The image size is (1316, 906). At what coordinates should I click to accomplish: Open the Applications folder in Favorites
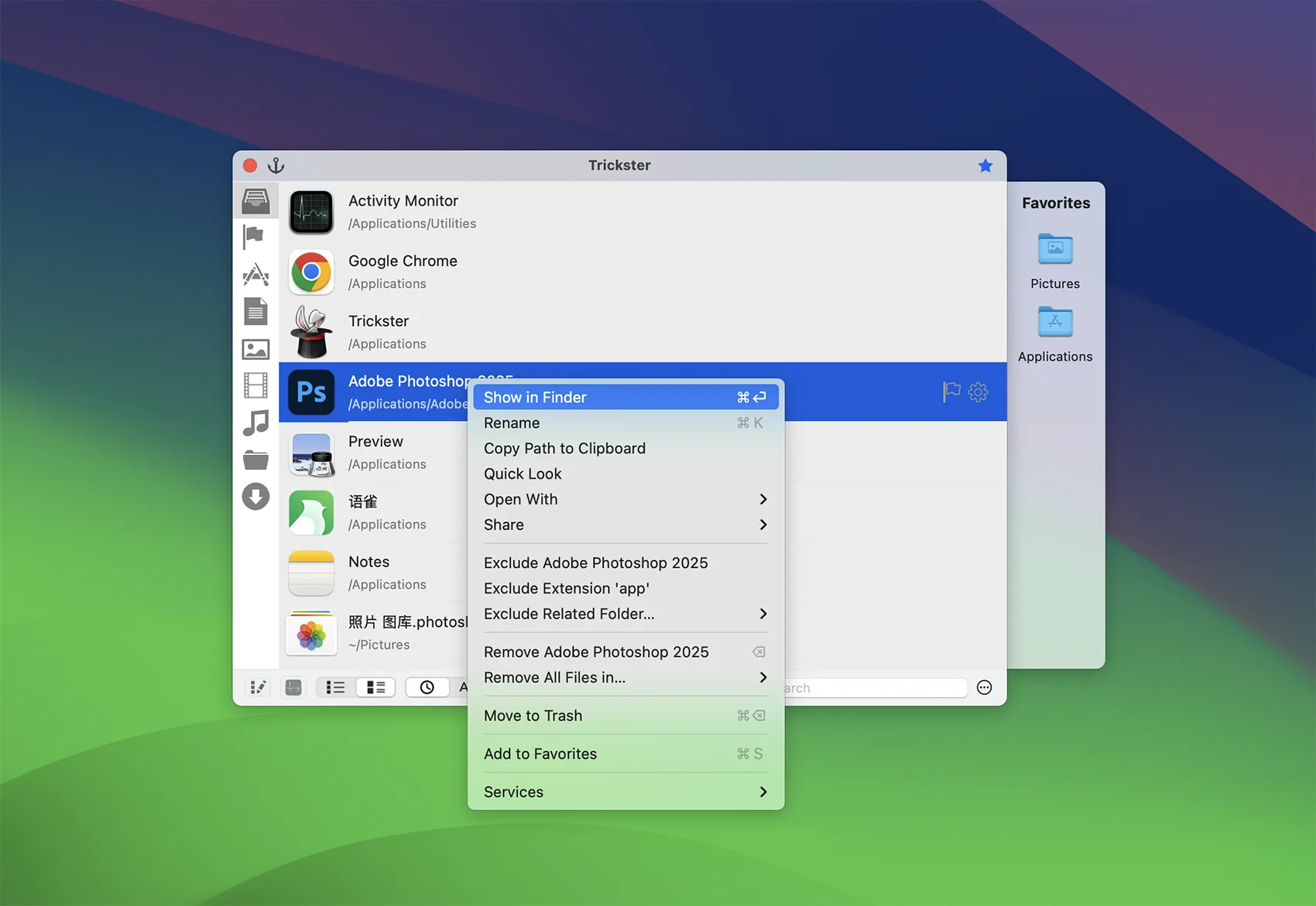coord(1055,322)
